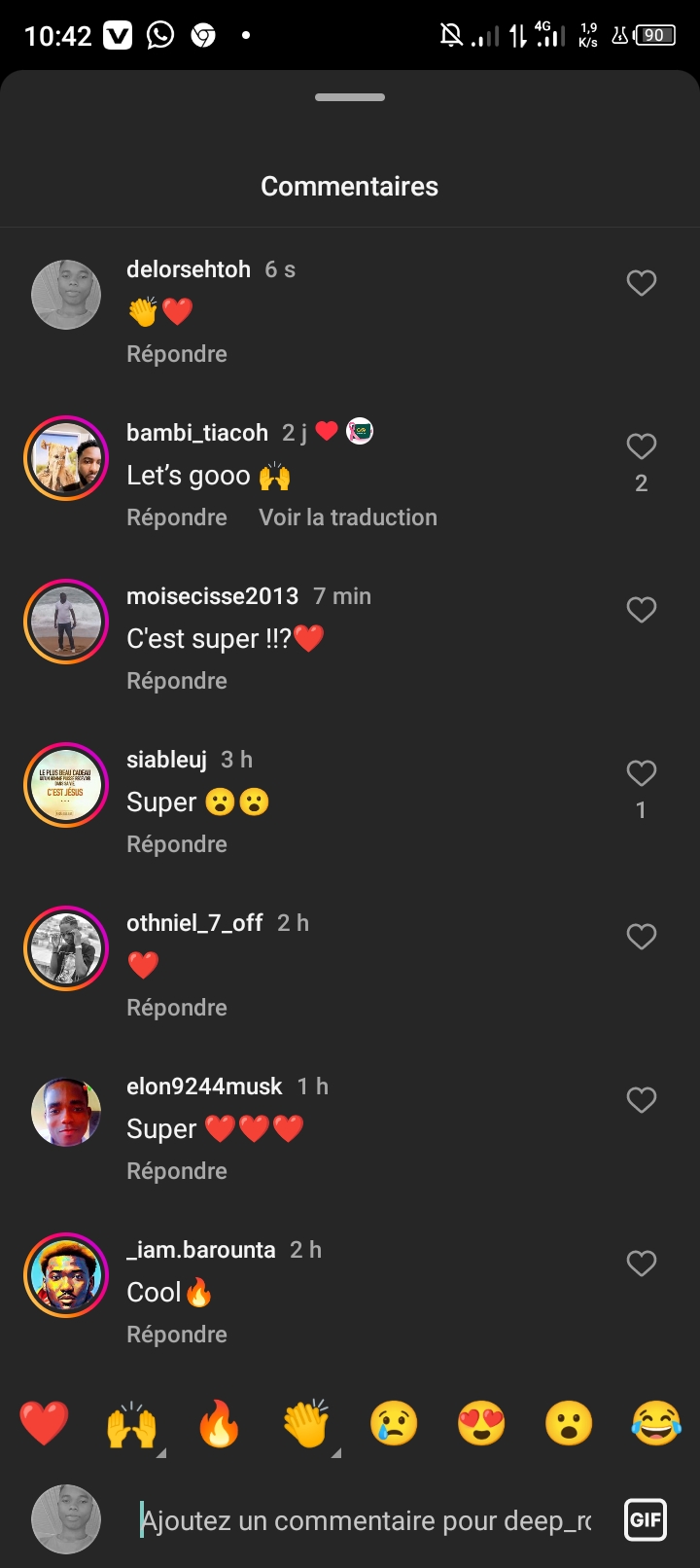
Task: Like bambi_tiacoh's "Let's gooo" comment
Action: pyautogui.click(x=641, y=446)
